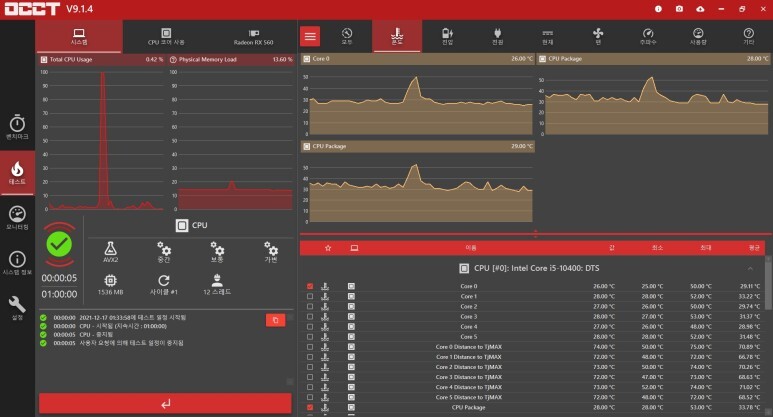Select the AVX2 flask instruction set icon
Screen dimensions: 773x417
[x=110, y=250]
